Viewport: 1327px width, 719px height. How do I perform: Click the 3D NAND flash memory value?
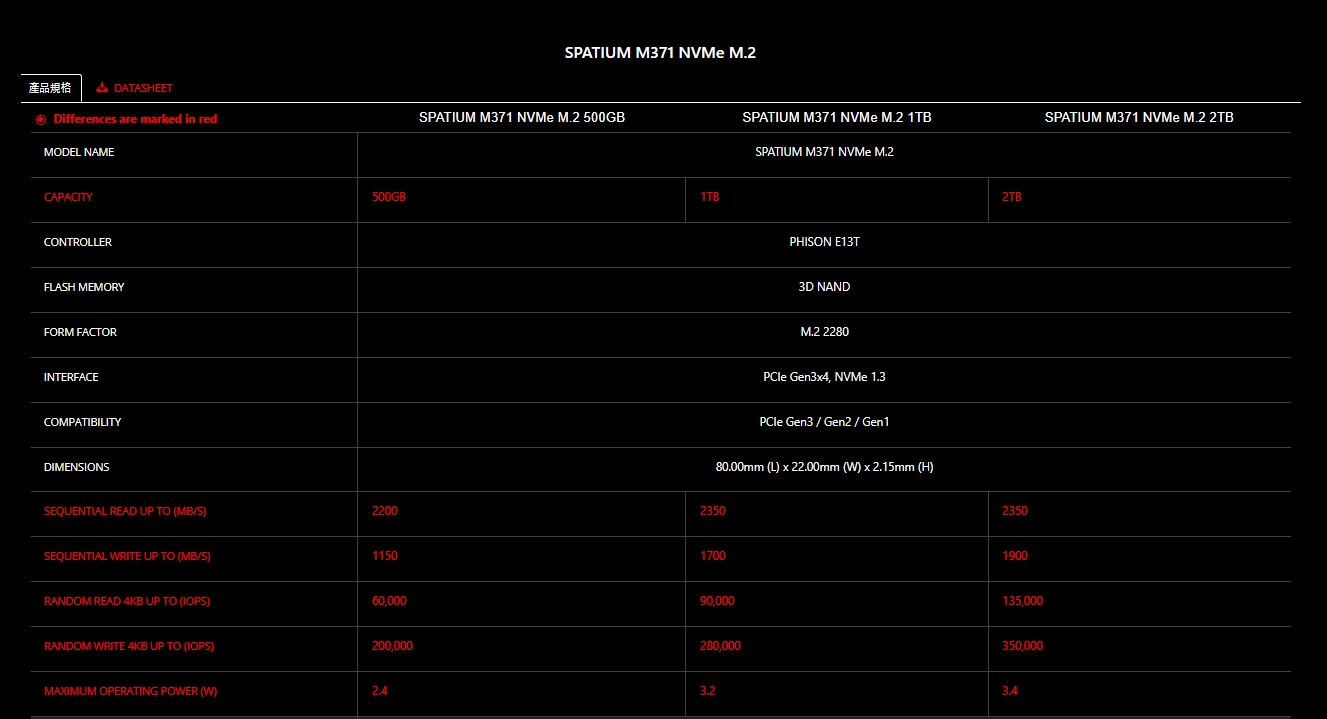pyautogui.click(x=824, y=287)
